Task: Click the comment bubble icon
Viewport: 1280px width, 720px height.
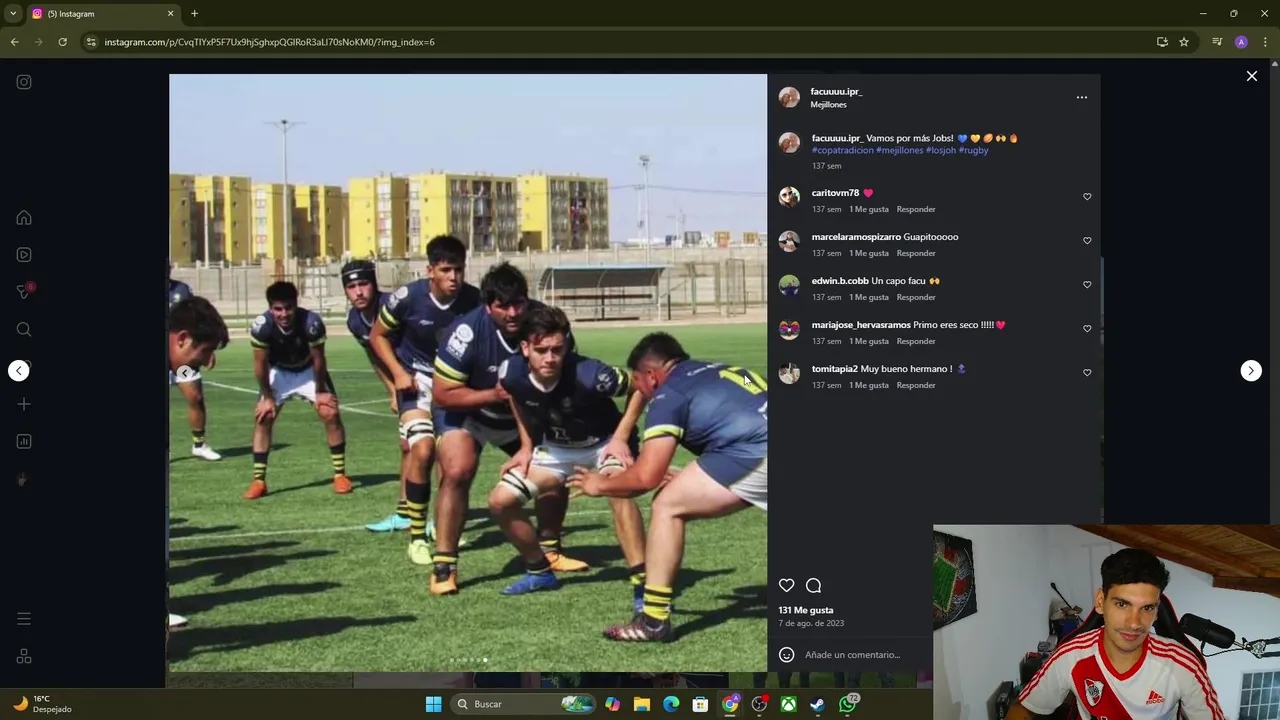Action: 814,586
